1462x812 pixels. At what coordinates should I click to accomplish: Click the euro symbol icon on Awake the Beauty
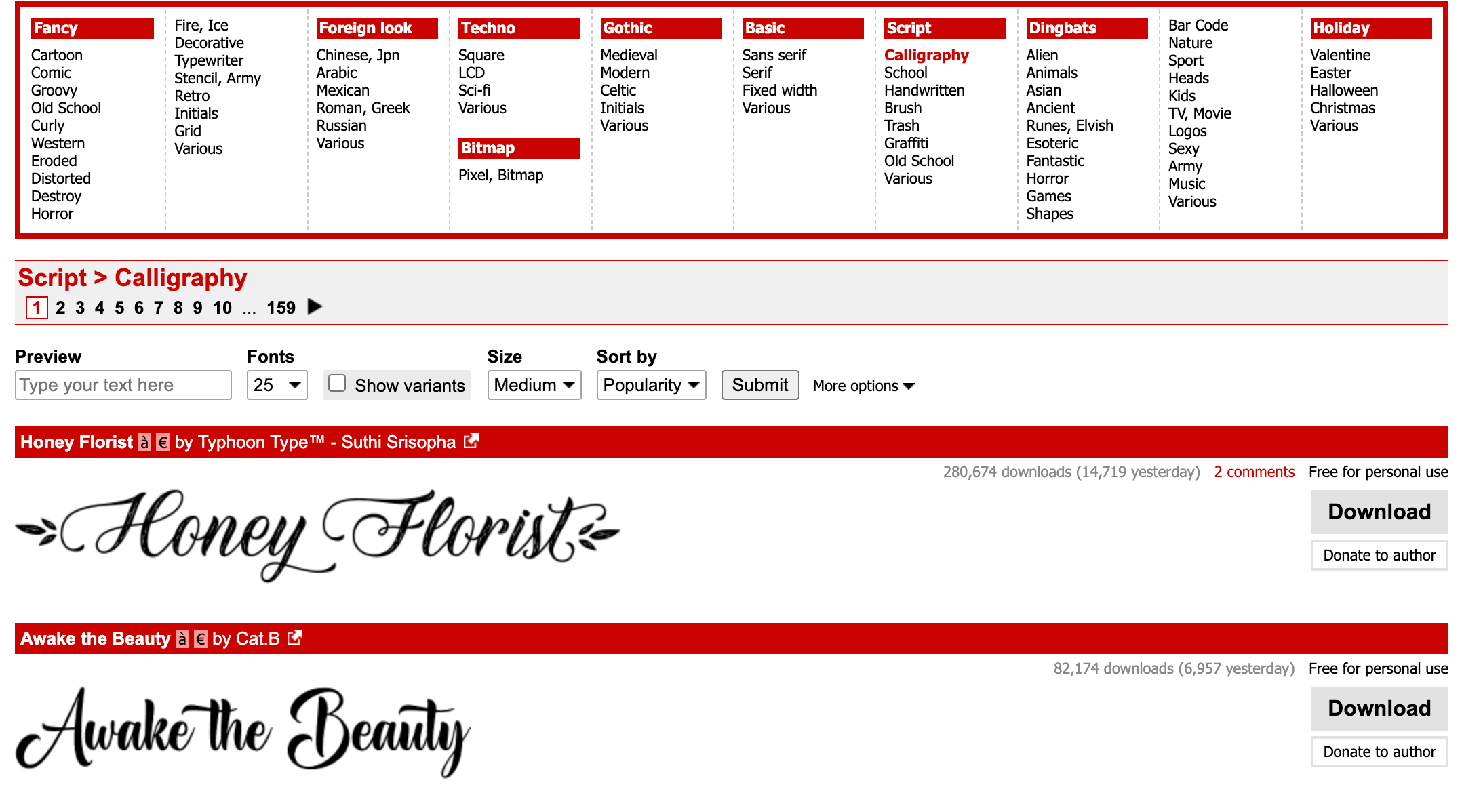201,639
